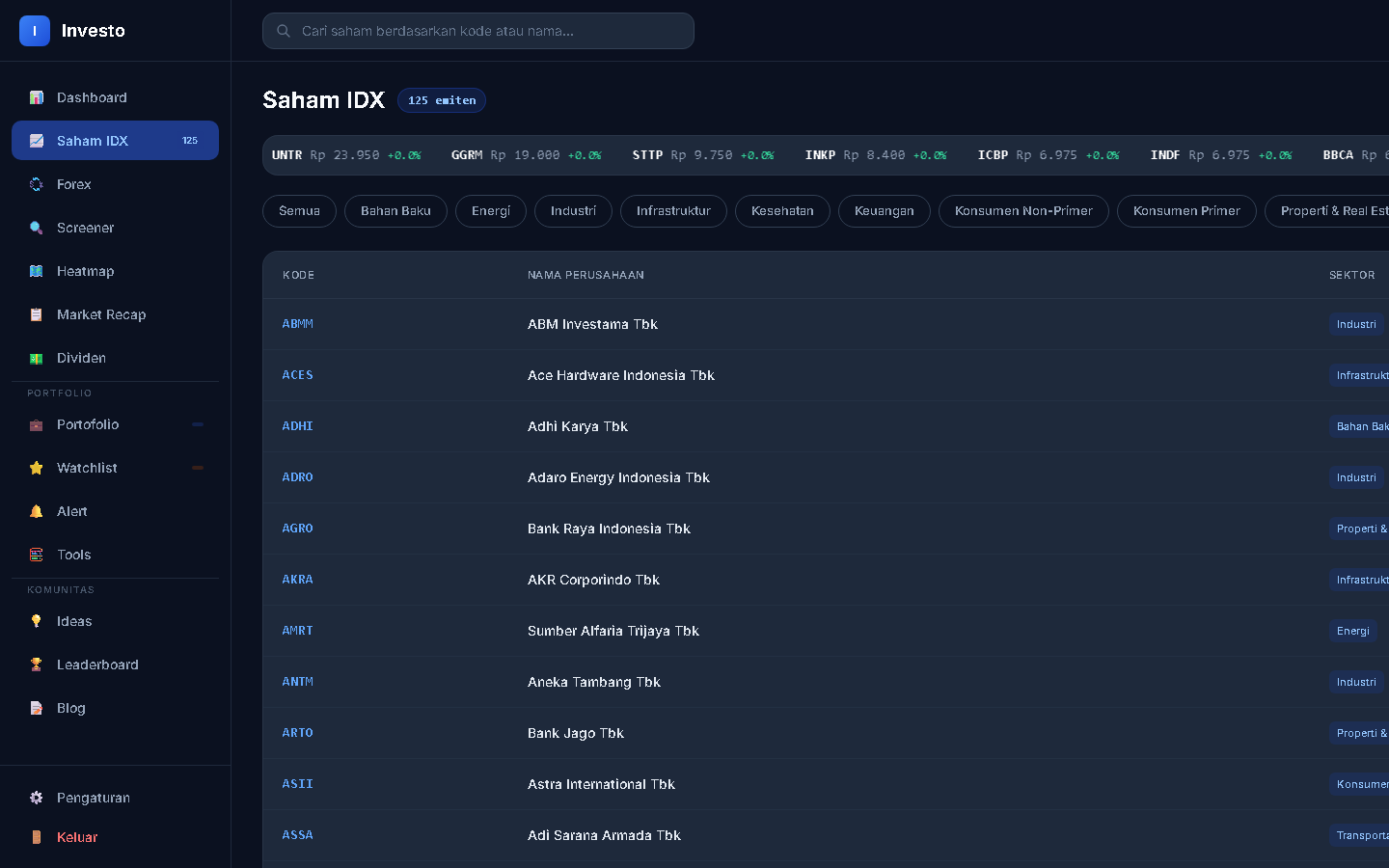Select the Semua sector filter

pos(299,211)
